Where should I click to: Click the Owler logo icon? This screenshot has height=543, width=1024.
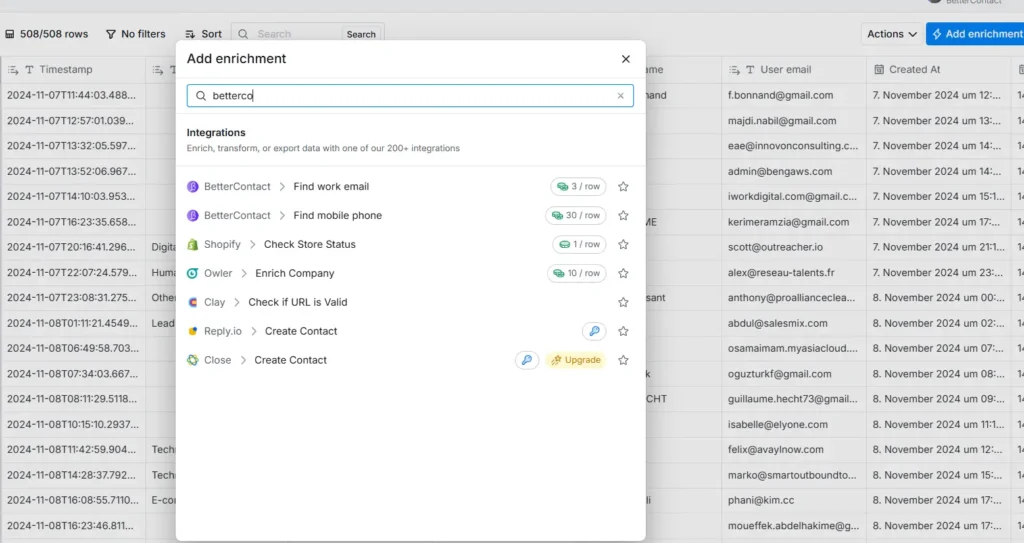[193, 273]
